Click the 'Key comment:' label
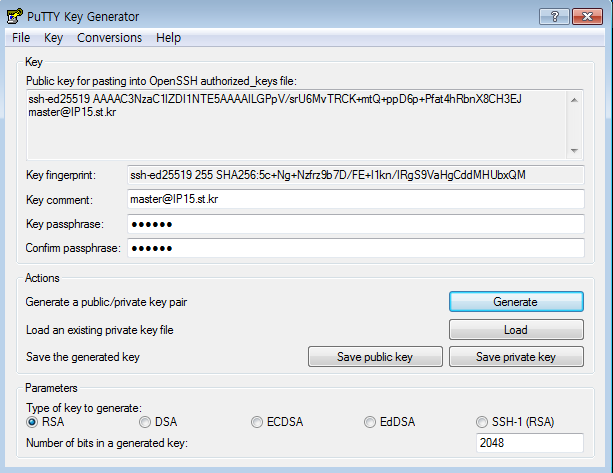 point(59,200)
